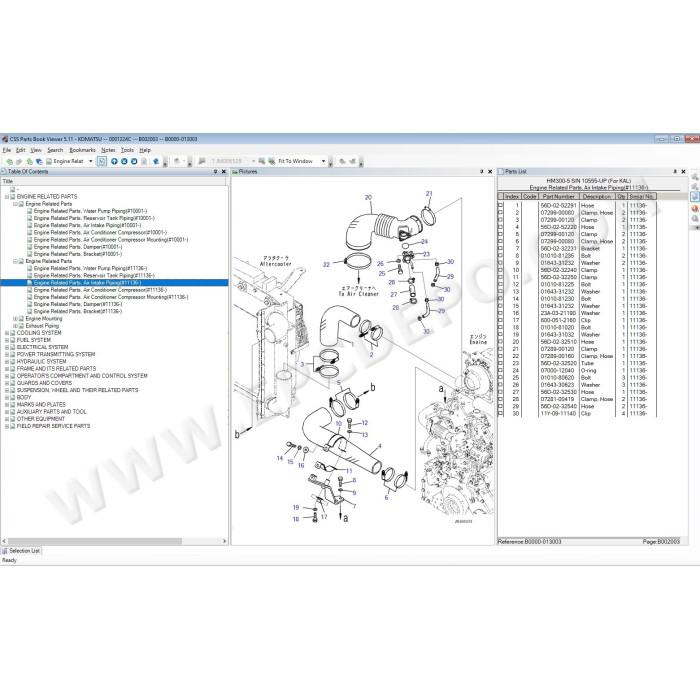Screen dimensions: 700x700
Task: Click the Serial No. column header
Action: (x=642, y=196)
